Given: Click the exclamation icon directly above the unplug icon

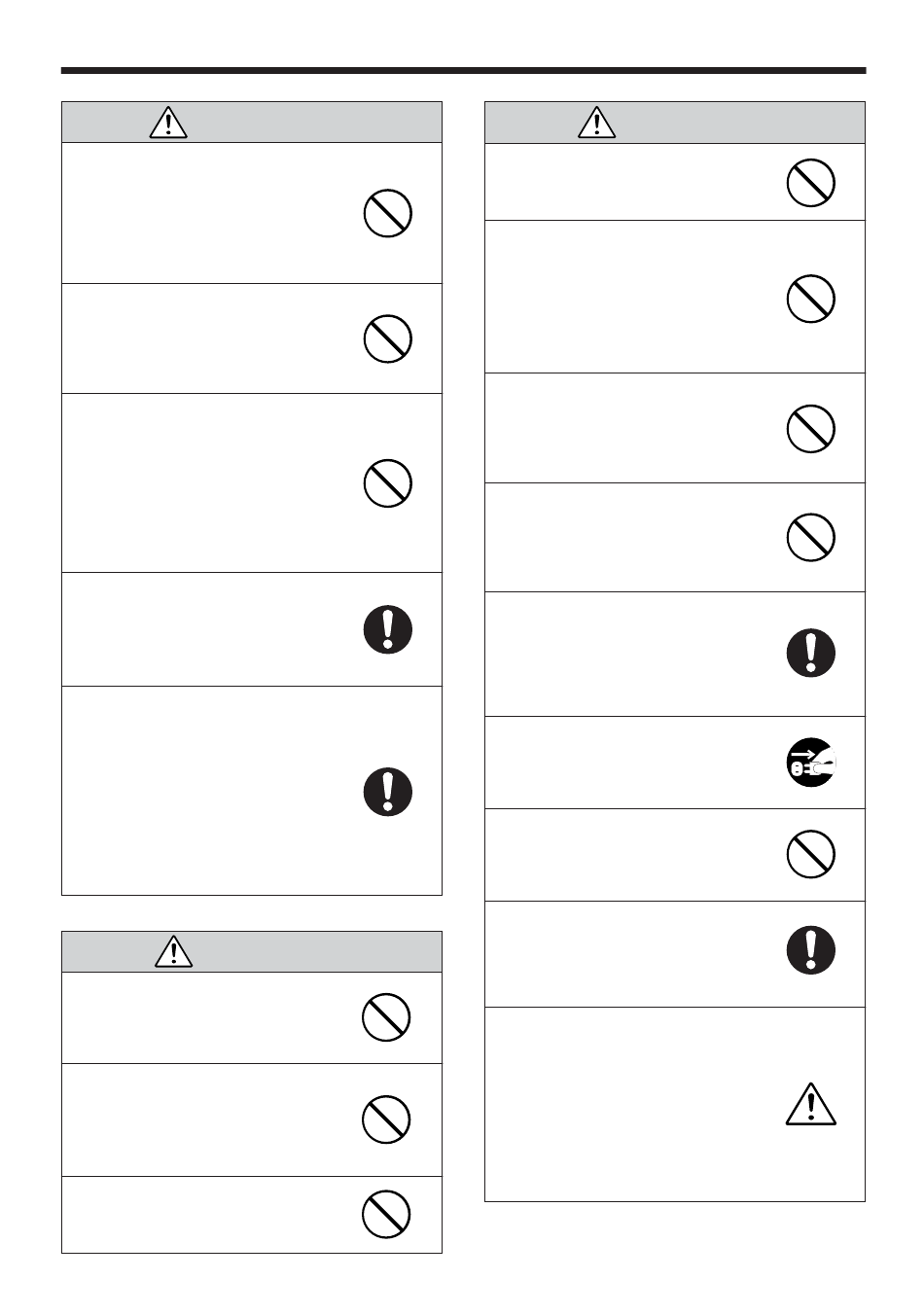Looking at the screenshot, I should point(811,653).
